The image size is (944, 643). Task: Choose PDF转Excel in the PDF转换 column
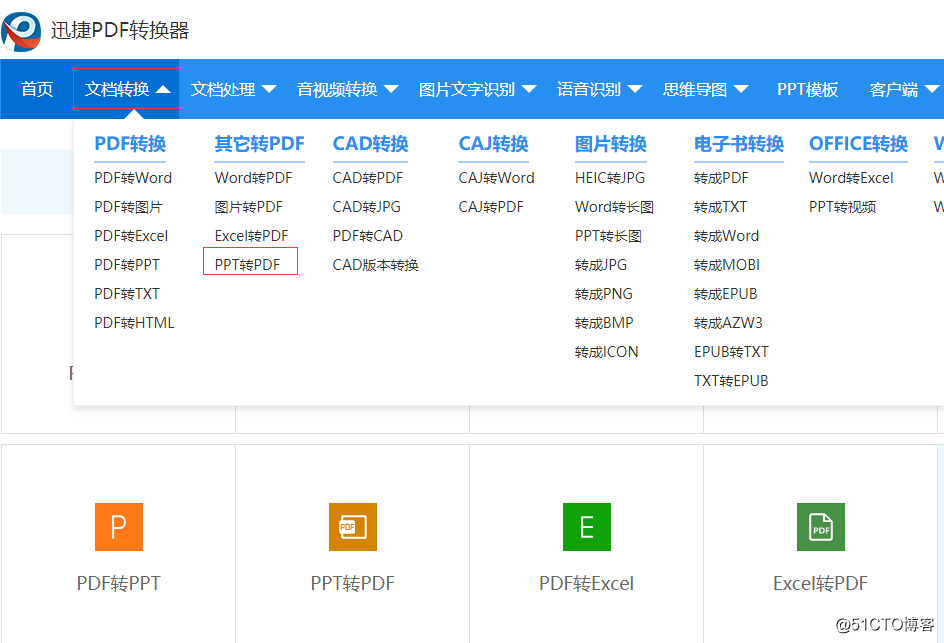click(x=131, y=235)
